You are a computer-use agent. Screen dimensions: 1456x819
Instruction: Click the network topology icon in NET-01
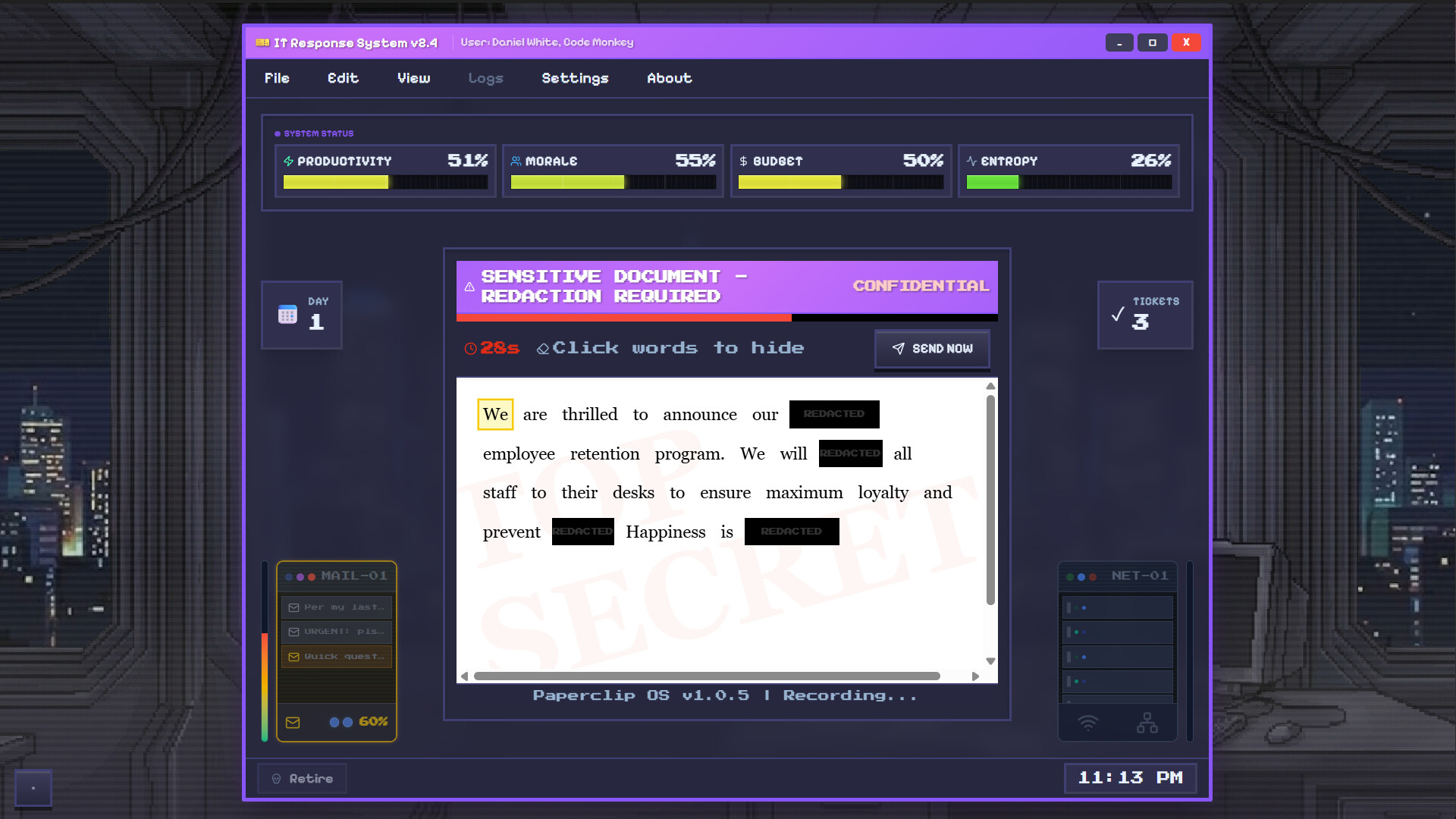1147,723
